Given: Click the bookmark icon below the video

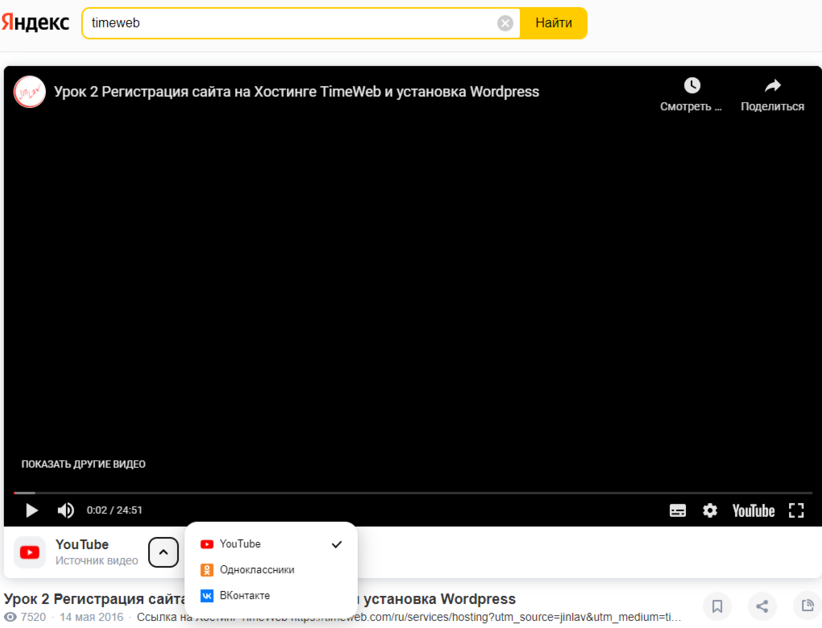Looking at the screenshot, I should 717,607.
